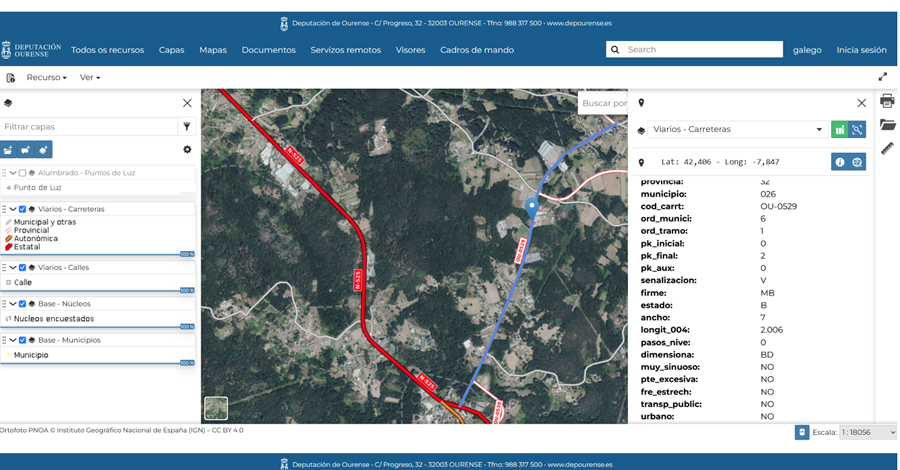Select the ruler measurement tool
900x470 pixels.
point(887,149)
